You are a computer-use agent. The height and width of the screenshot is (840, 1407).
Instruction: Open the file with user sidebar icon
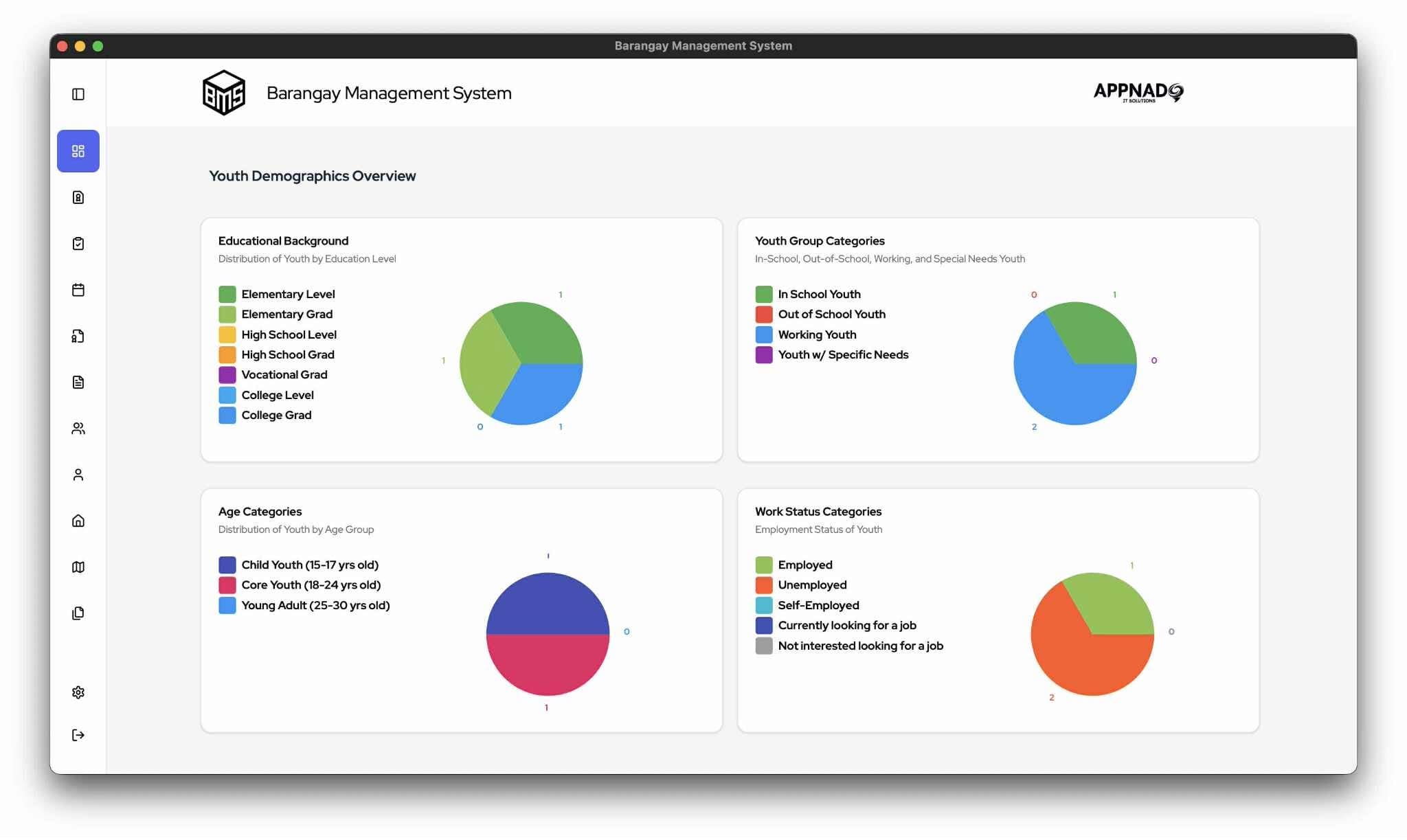point(78,336)
